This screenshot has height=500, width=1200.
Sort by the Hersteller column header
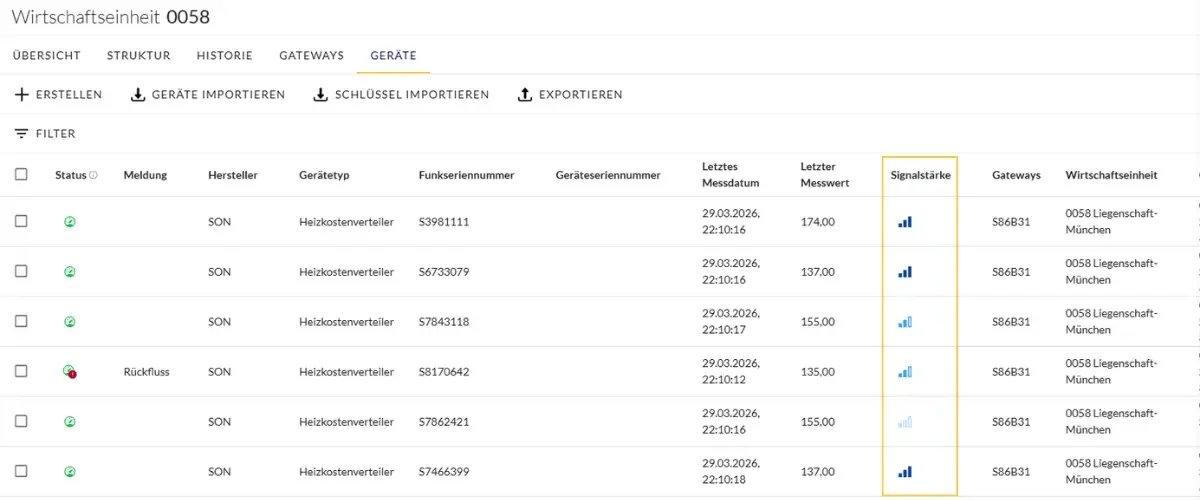click(233, 175)
